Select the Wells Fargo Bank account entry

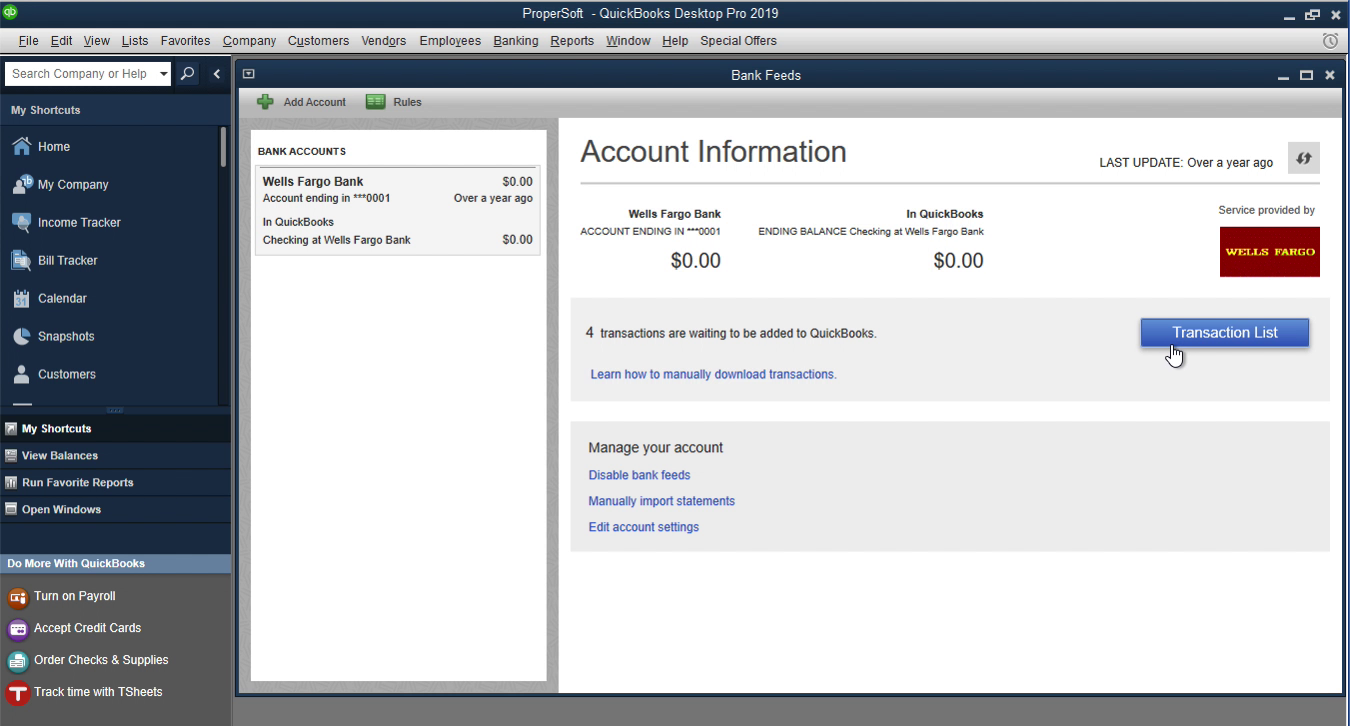(398, 211)
